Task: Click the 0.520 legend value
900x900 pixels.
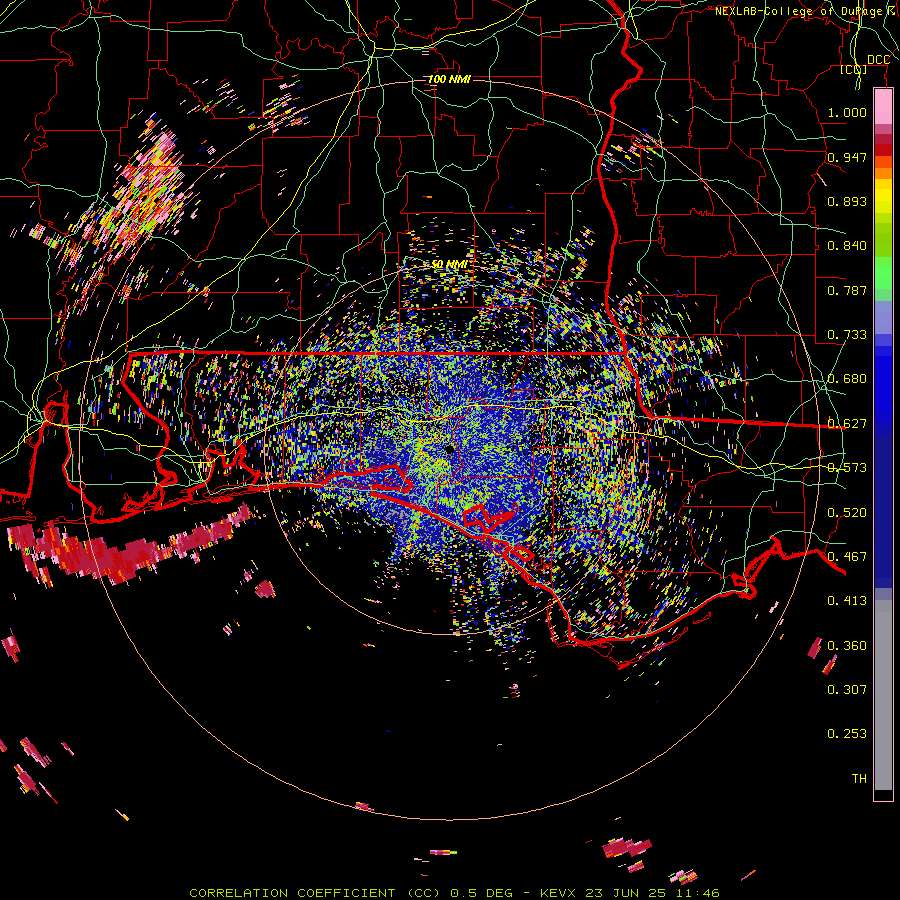Action: [x=847, y=513]
